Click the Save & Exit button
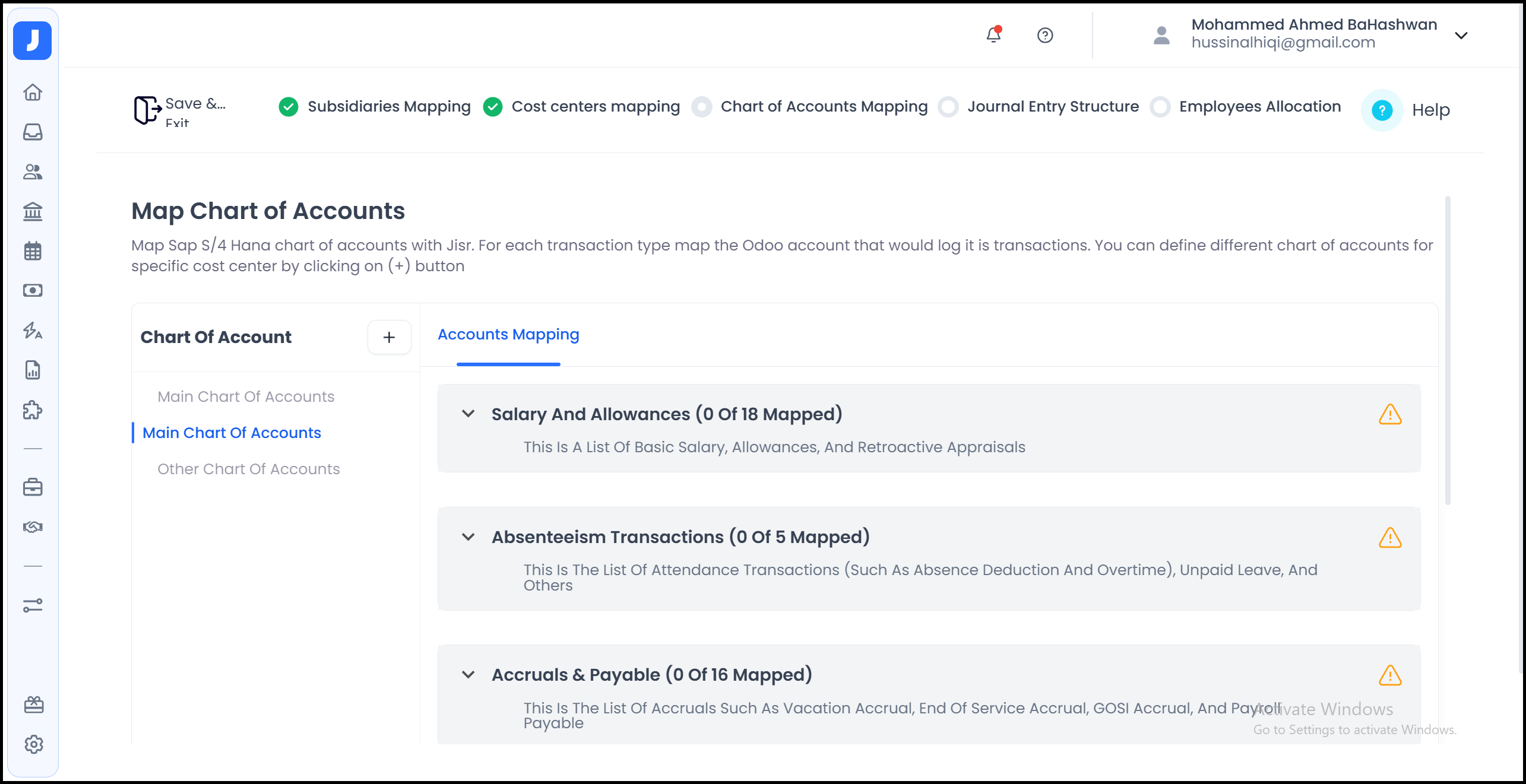The height and width of the screenshot is (784, 1526). click(x=178, y=111)
